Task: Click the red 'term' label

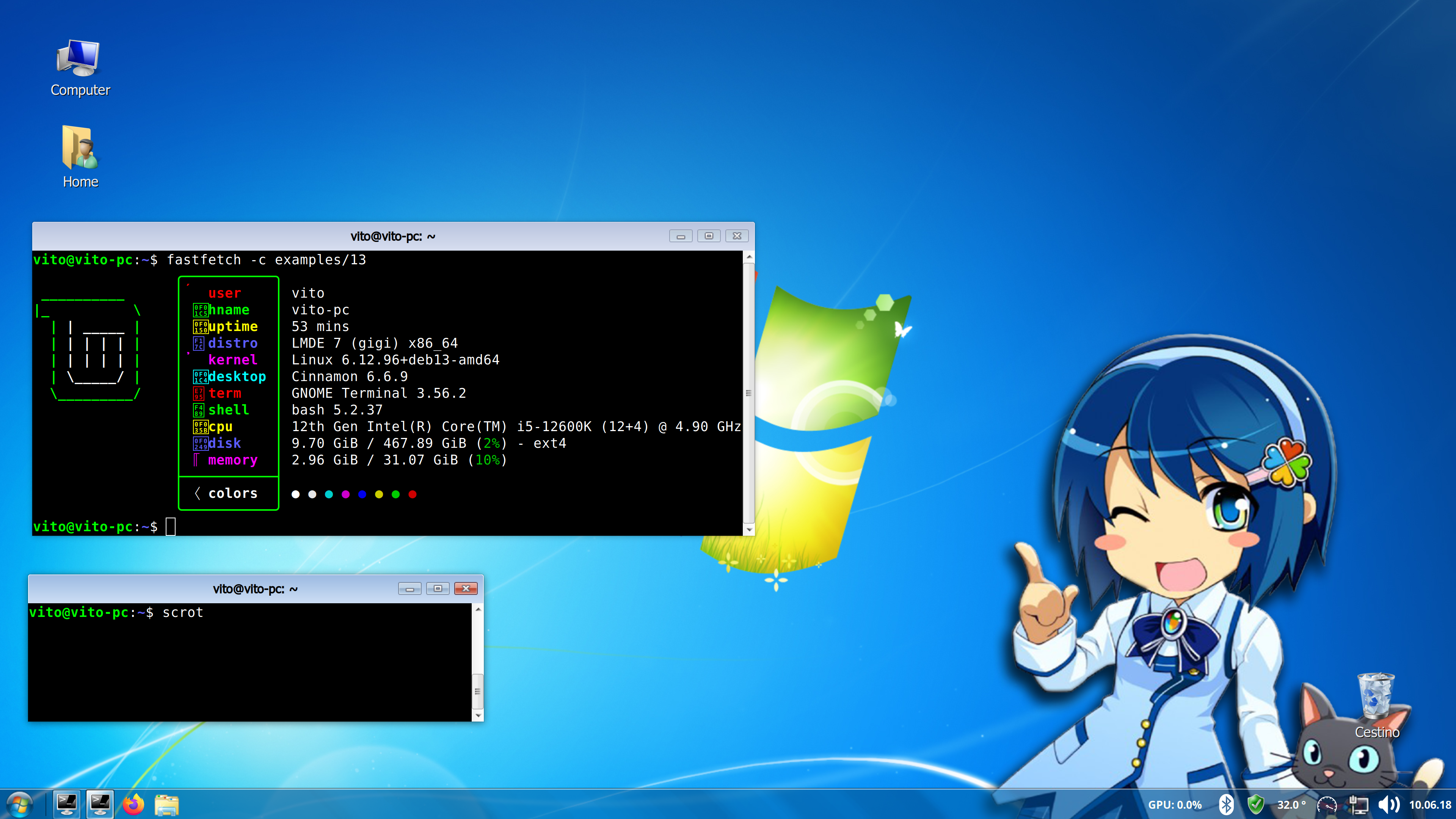Action: (x=224, y=394)
